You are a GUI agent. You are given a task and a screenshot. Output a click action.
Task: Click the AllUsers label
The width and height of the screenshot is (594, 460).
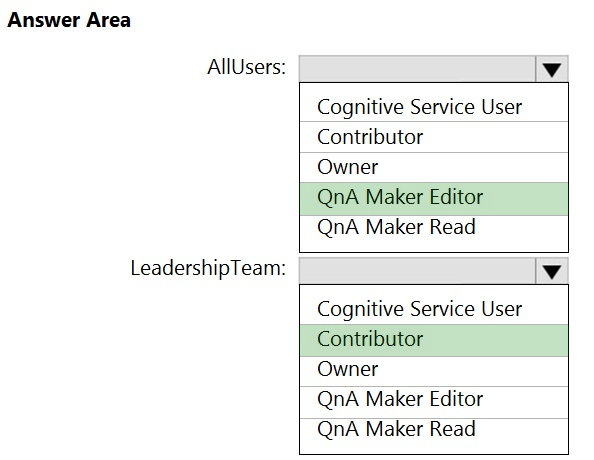(x=247, y=67)
